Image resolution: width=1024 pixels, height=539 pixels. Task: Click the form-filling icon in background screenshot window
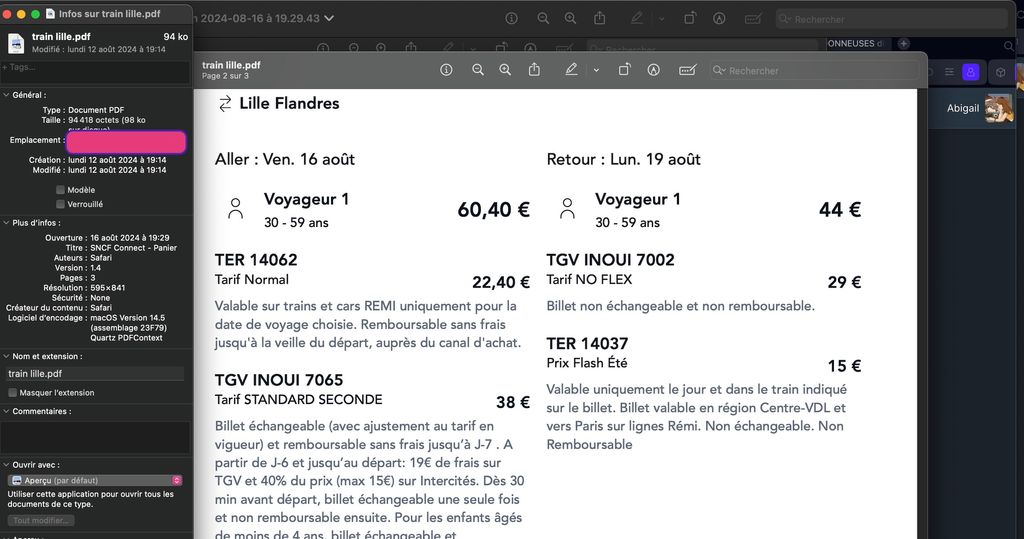[753, 19]
